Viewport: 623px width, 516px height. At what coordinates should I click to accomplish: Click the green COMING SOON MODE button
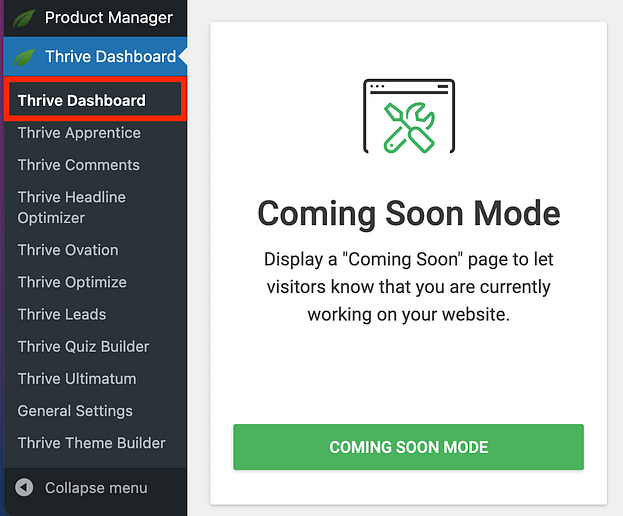pos(408,447)
